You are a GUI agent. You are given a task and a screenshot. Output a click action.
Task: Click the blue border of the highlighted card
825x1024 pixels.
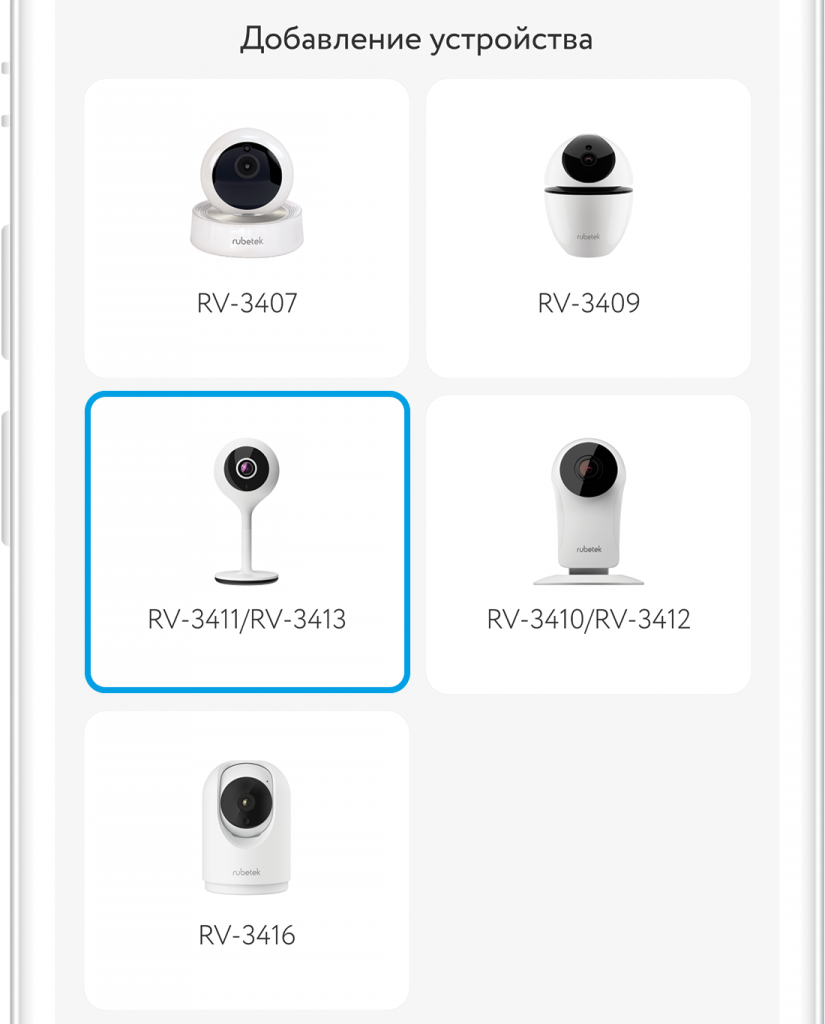(247, 394)
